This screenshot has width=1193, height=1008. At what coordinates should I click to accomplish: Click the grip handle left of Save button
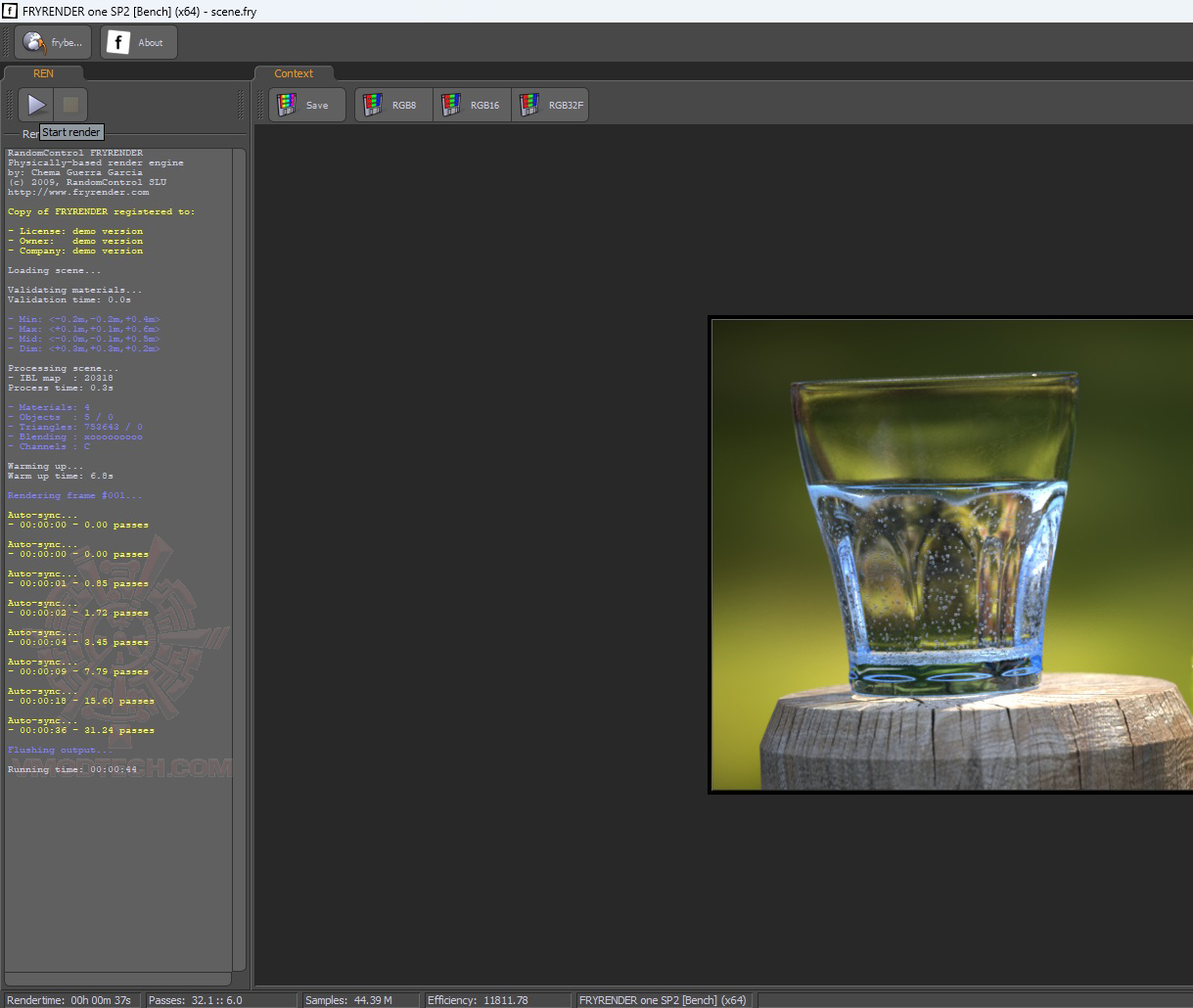pos(260,105)
